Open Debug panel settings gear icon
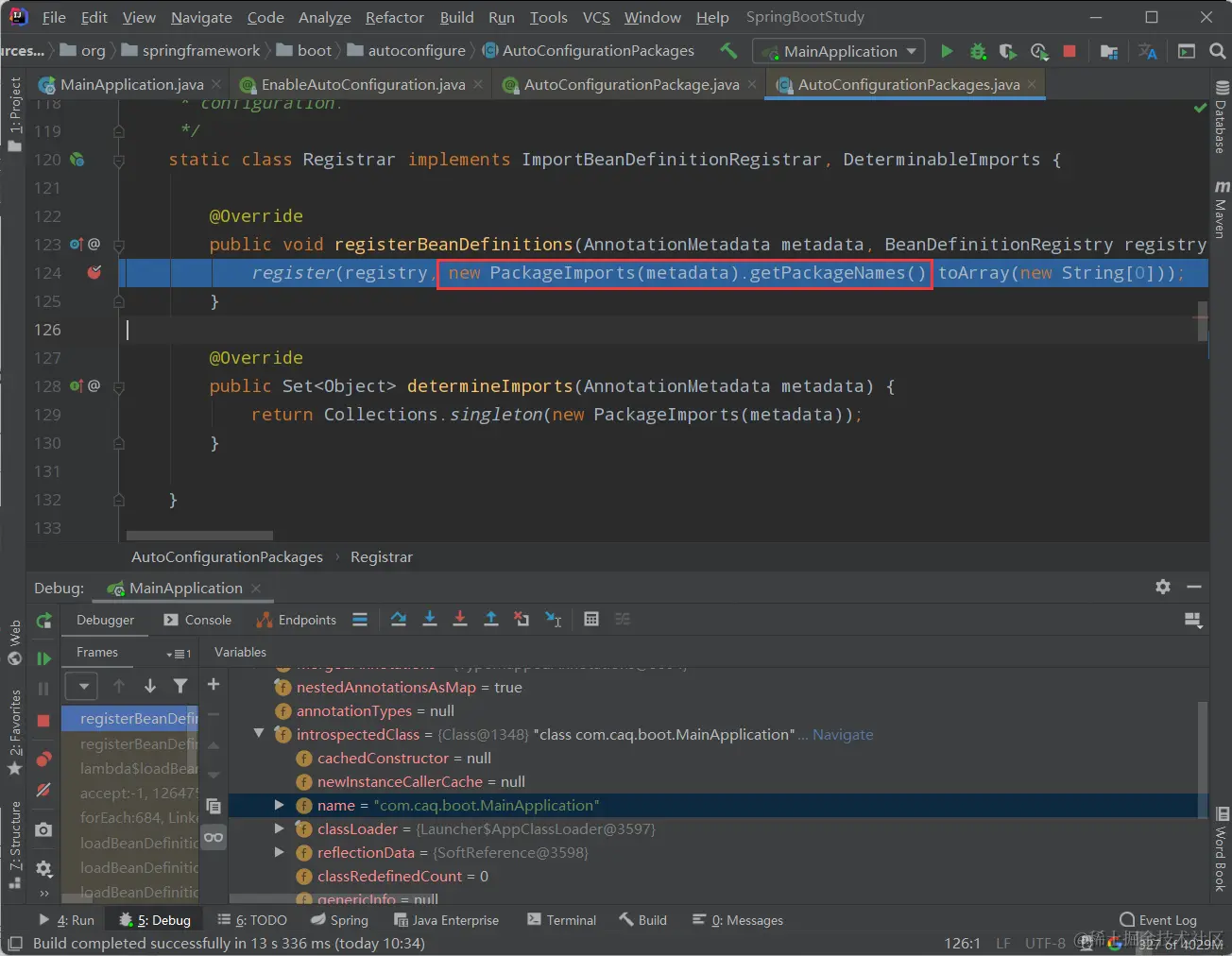1232x956 pixels. tap(1163, 587)
